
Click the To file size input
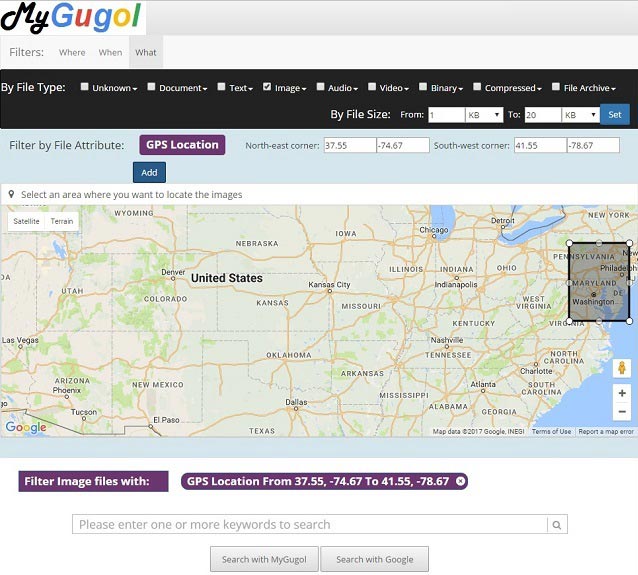tap(543, 115)
